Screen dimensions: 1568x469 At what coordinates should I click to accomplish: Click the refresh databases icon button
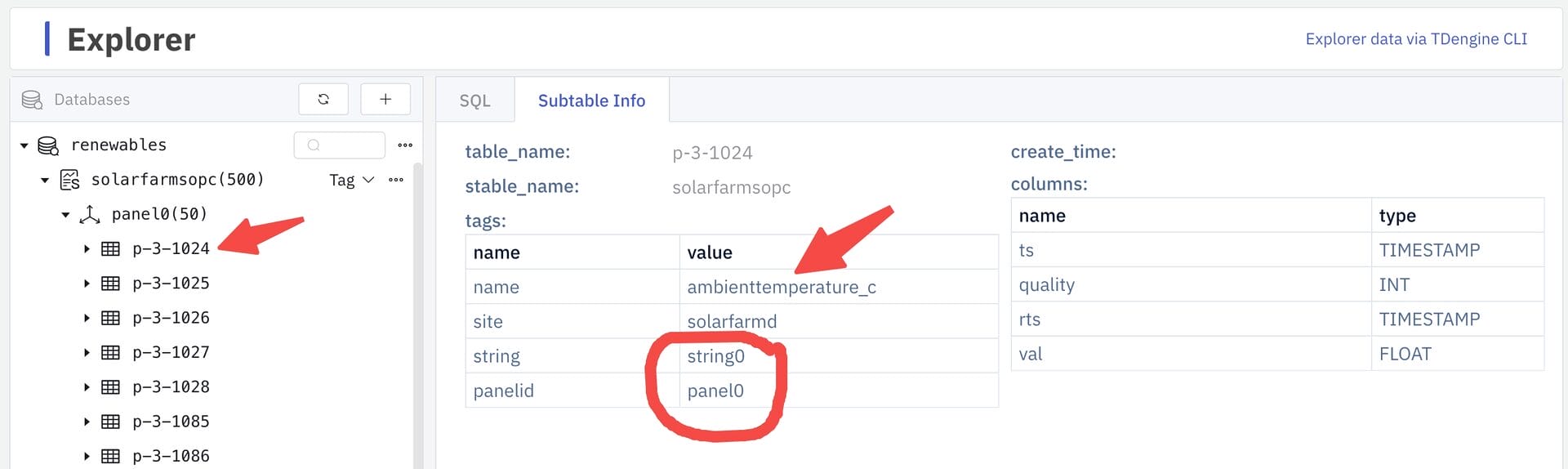coord(323,99)
